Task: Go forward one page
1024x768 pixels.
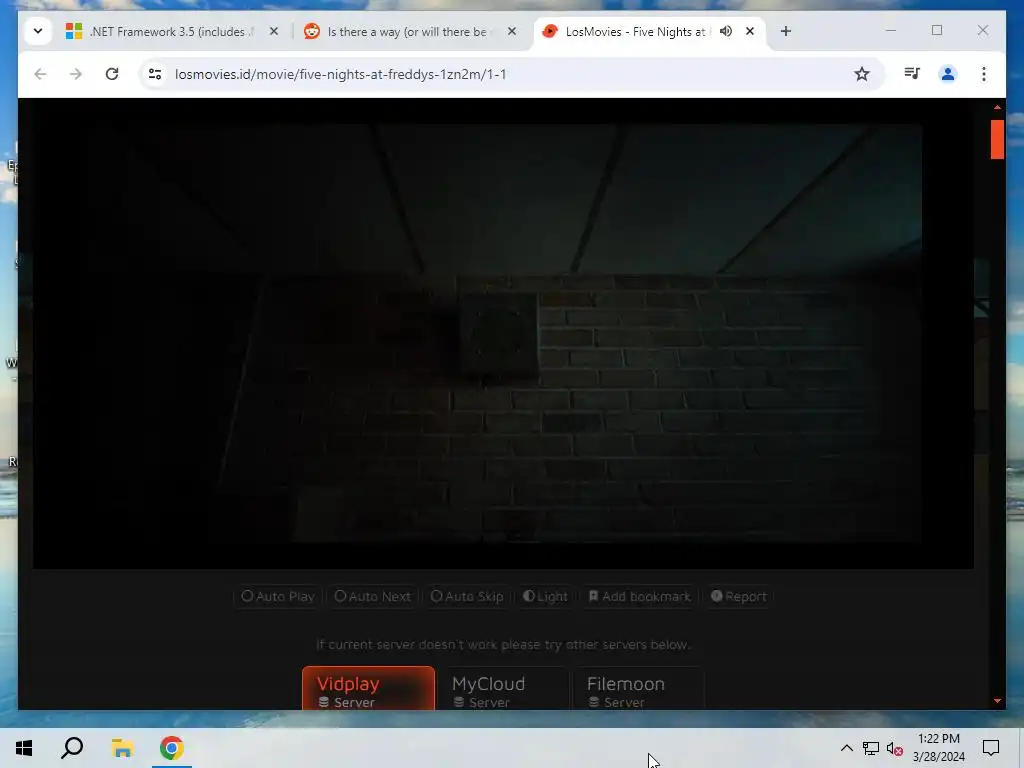Action: pos(76,74)
